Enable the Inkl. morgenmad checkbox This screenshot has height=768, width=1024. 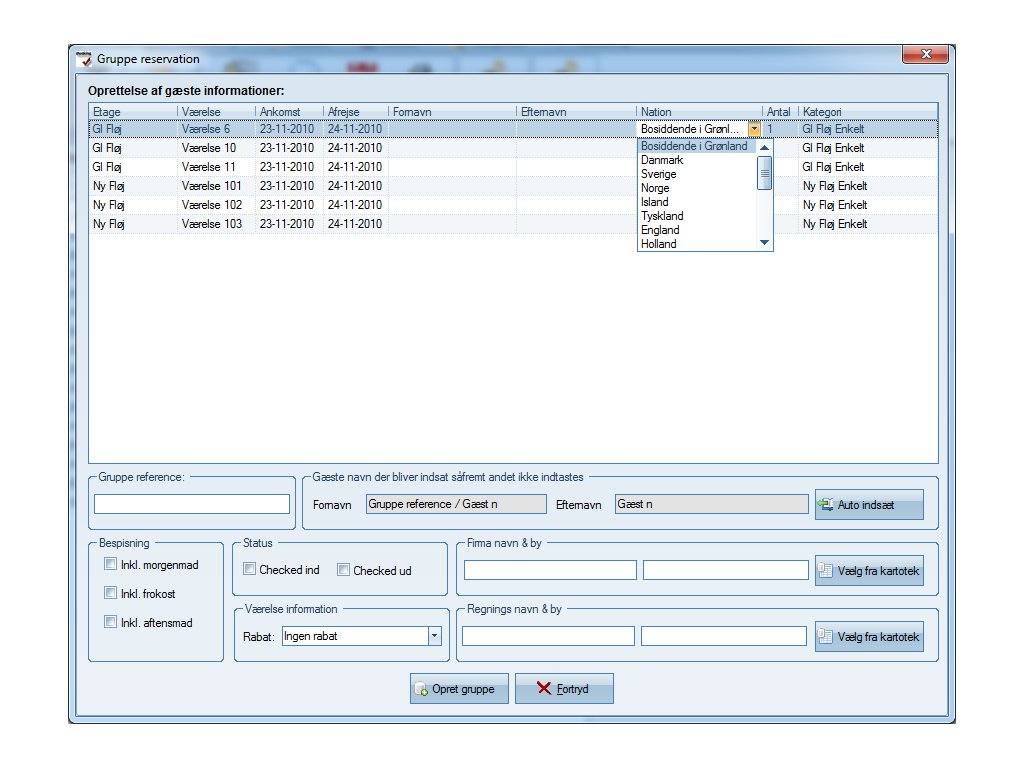point(110,564)
